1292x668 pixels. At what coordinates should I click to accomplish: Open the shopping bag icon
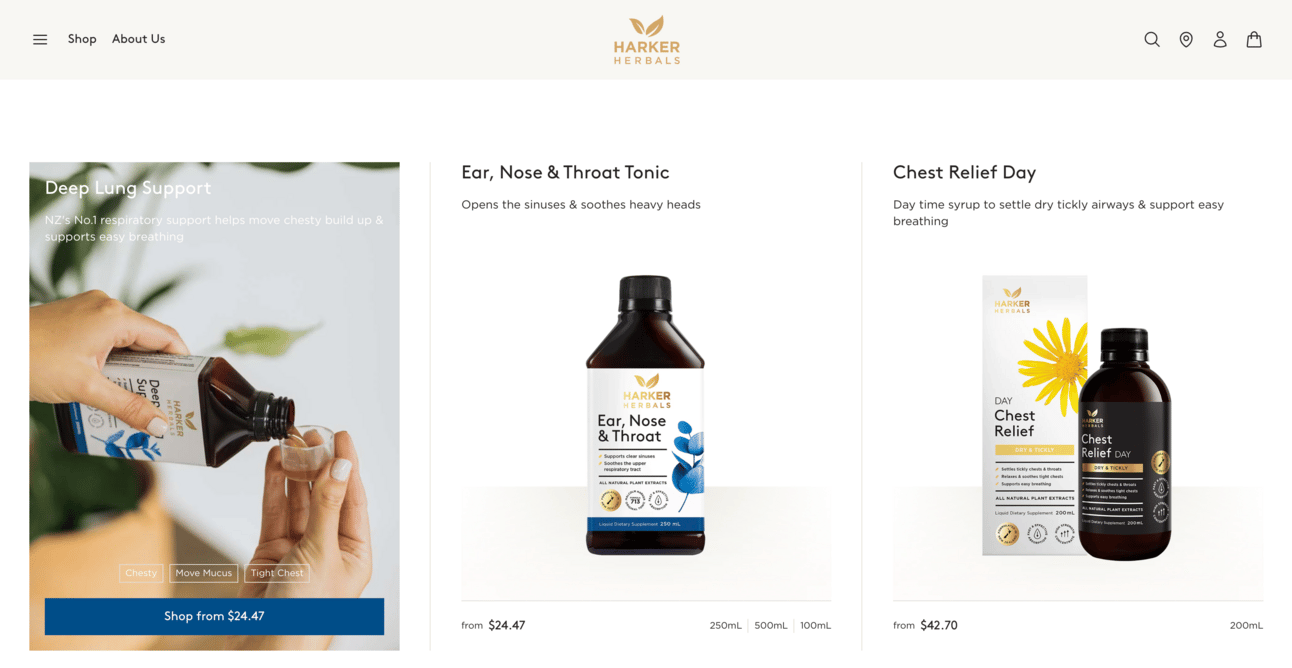[1254, 40]
